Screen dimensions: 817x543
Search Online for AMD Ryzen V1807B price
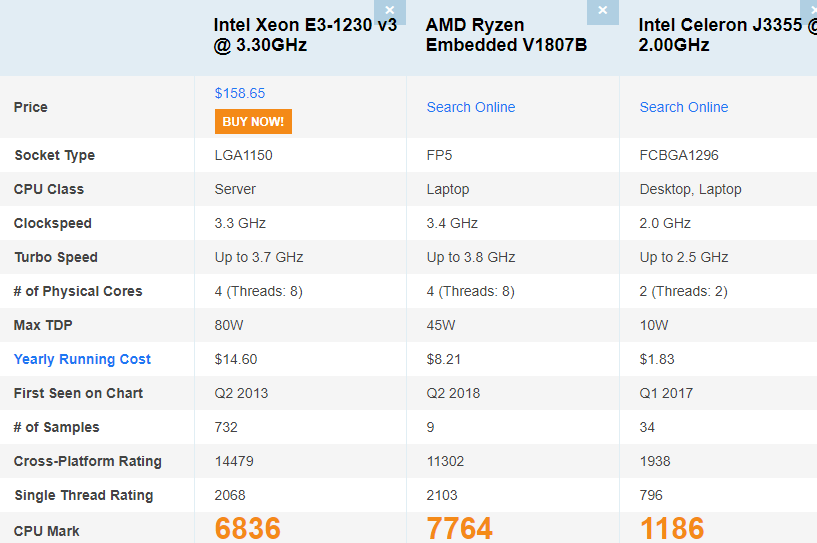point(471,107)
